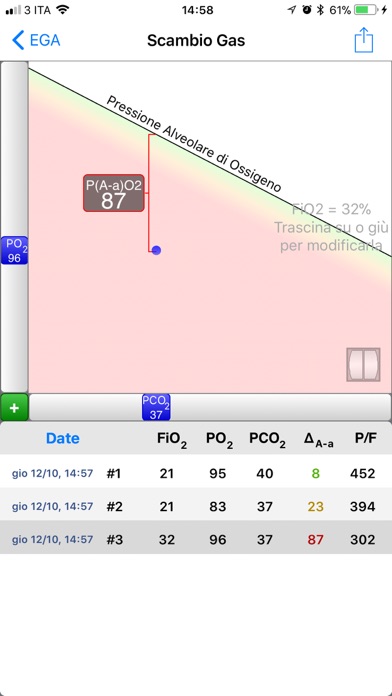Add a new measurement with green plus
Viewport: 392px width, 696px height.
[14, 407]
